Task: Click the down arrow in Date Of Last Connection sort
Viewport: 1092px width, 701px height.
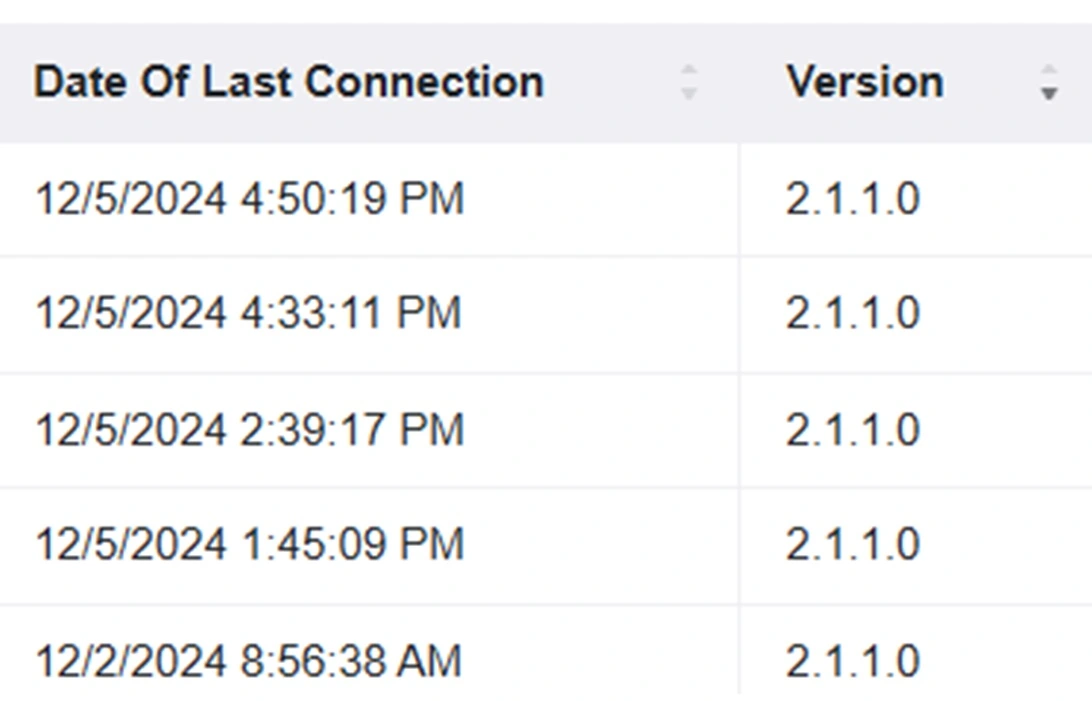Action: coord(688,93)
